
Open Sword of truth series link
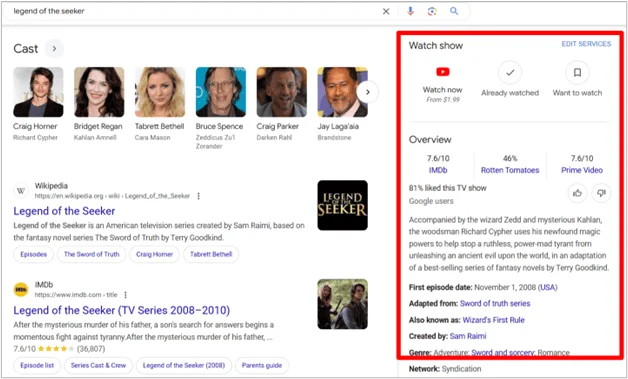click(x=495, y=304)
